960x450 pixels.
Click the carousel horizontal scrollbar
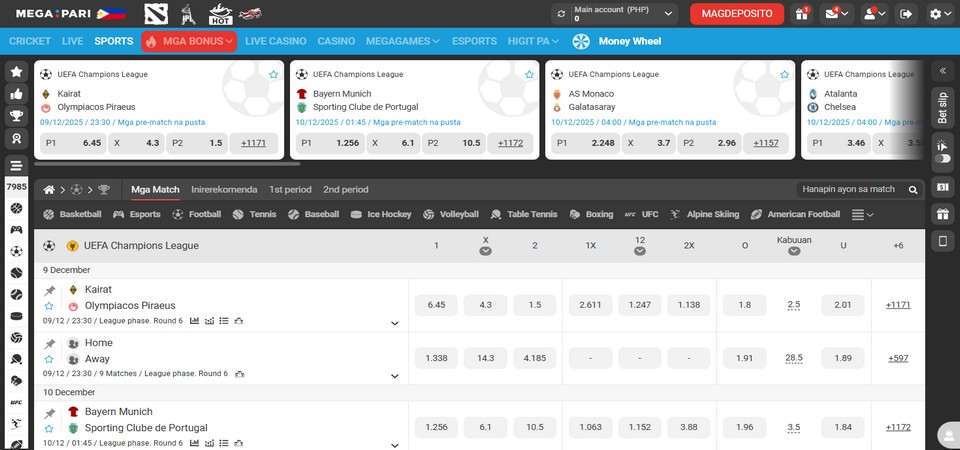click(167, 164)
